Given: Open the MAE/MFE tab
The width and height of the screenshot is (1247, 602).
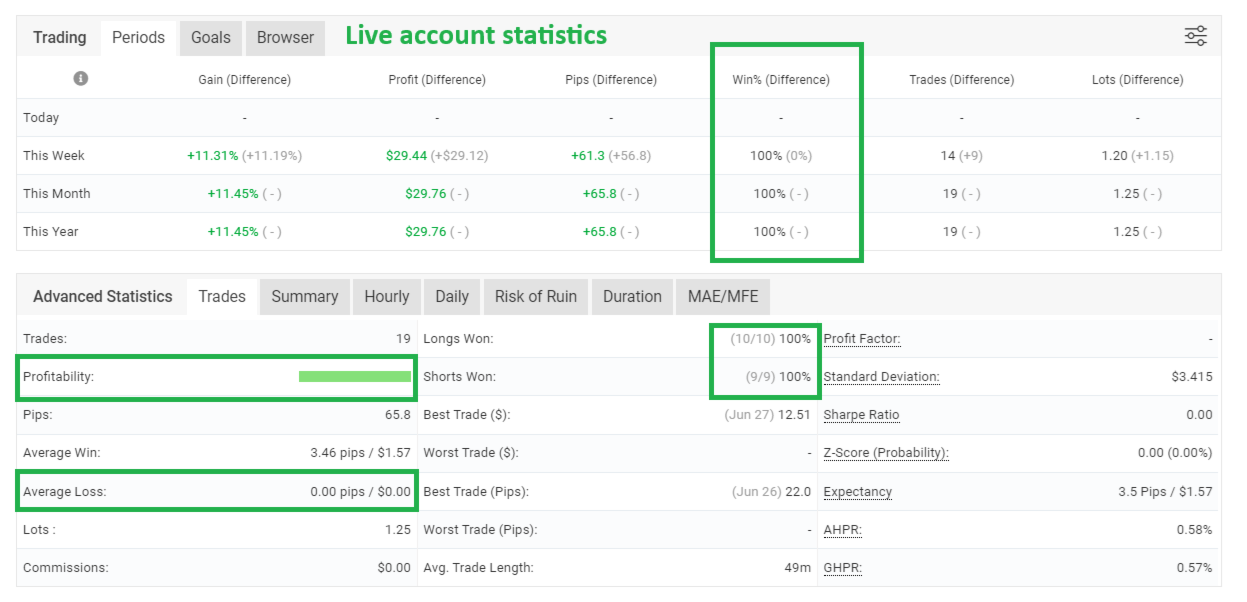Looking at the screenshot, I should pyautogui.click(x=724, y=297).
